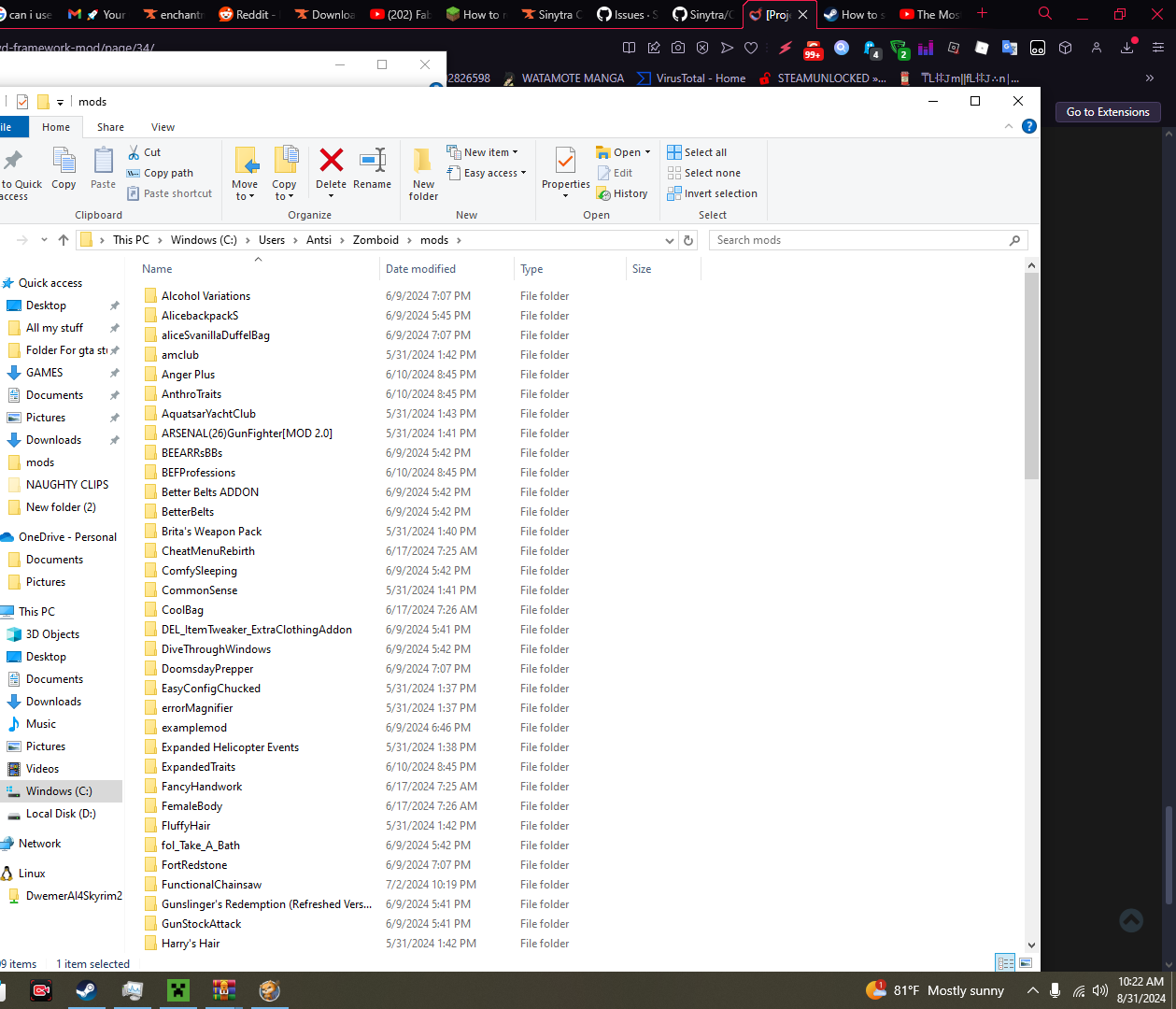Click the Rename ribbon icon
1176x1009 pixels.
click(x=373, y=160)
